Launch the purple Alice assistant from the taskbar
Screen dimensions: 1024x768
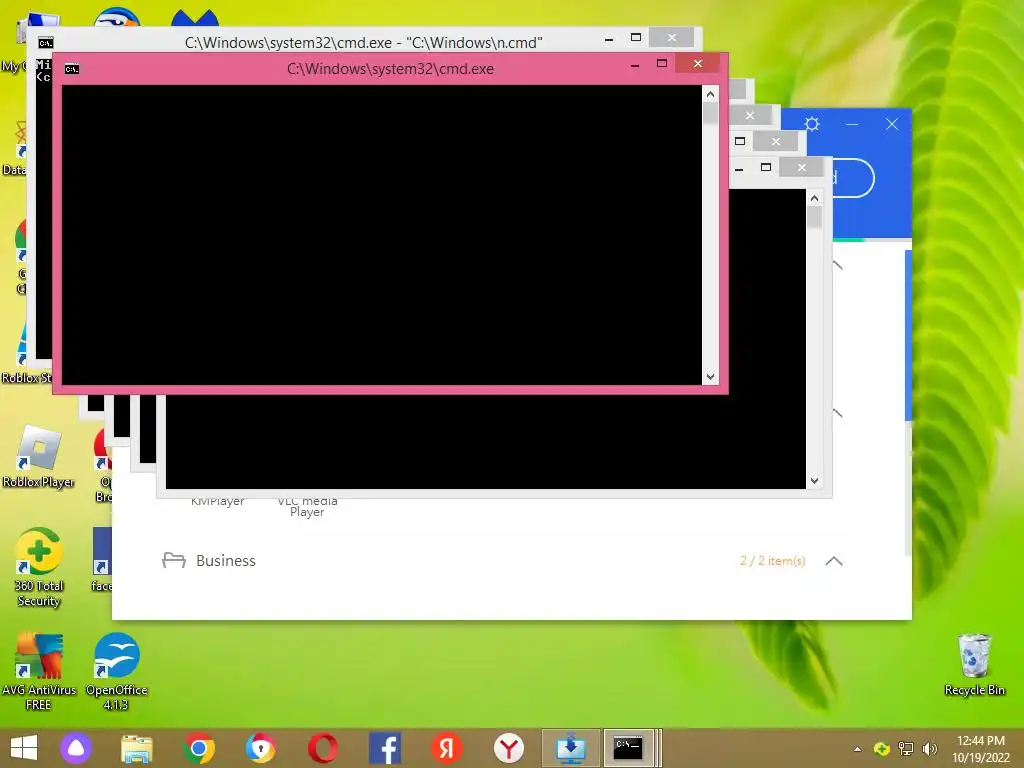pyautogui.click(x=76, y=748)
